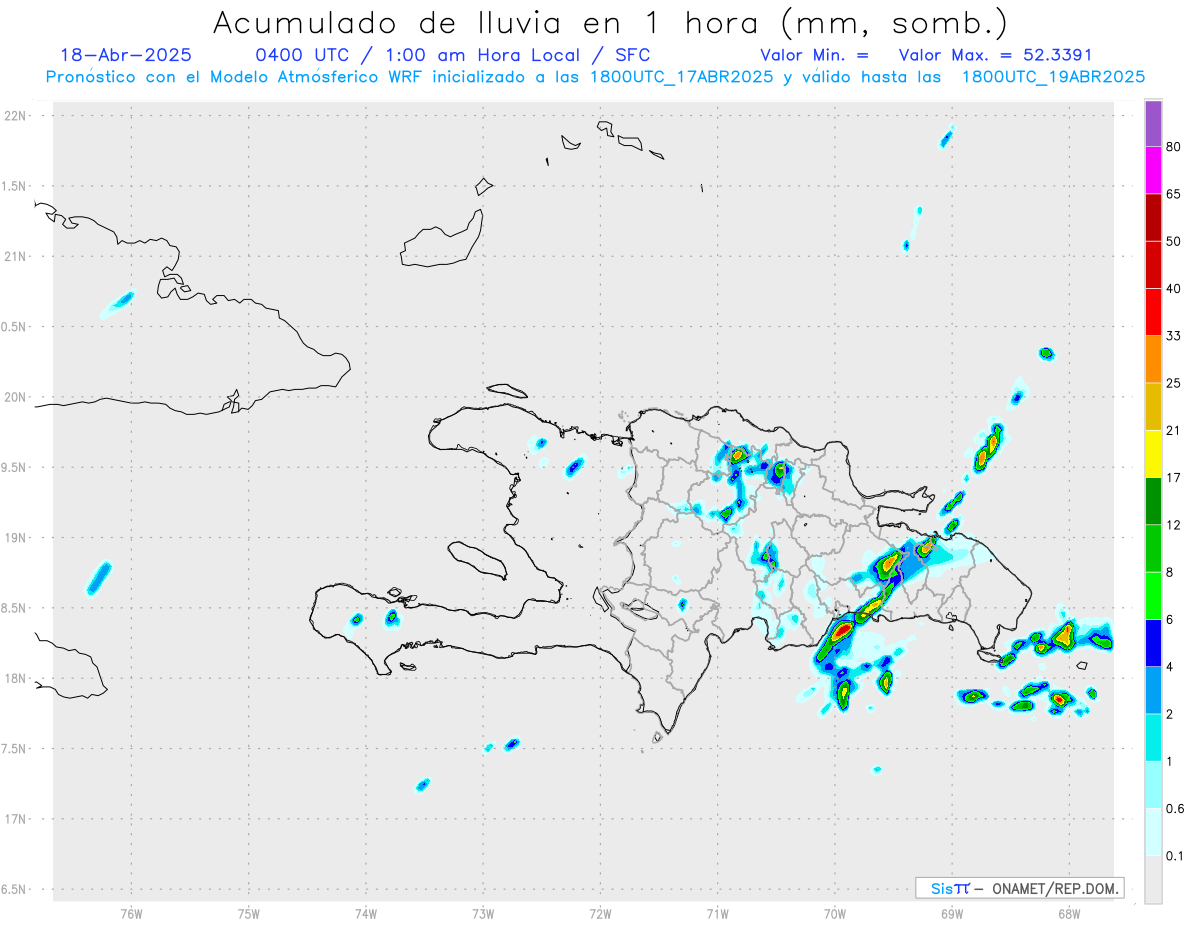The height and width of the screenshot is (927, 1200).
Task: Click the light blue swatch between 2 and 4
Action: [x=1153, y=690]
